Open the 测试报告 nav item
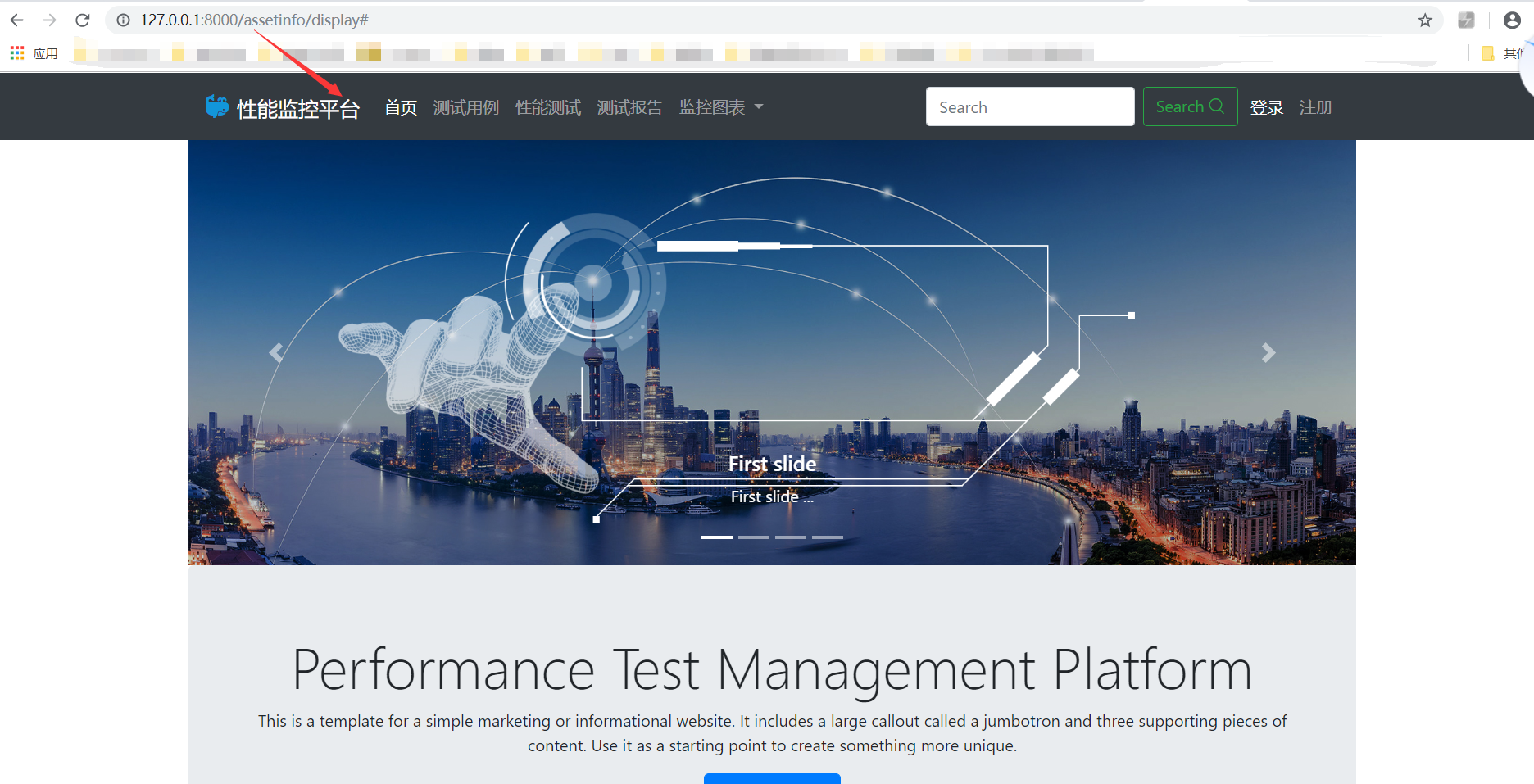1534x784 pixels. (630, 107)
